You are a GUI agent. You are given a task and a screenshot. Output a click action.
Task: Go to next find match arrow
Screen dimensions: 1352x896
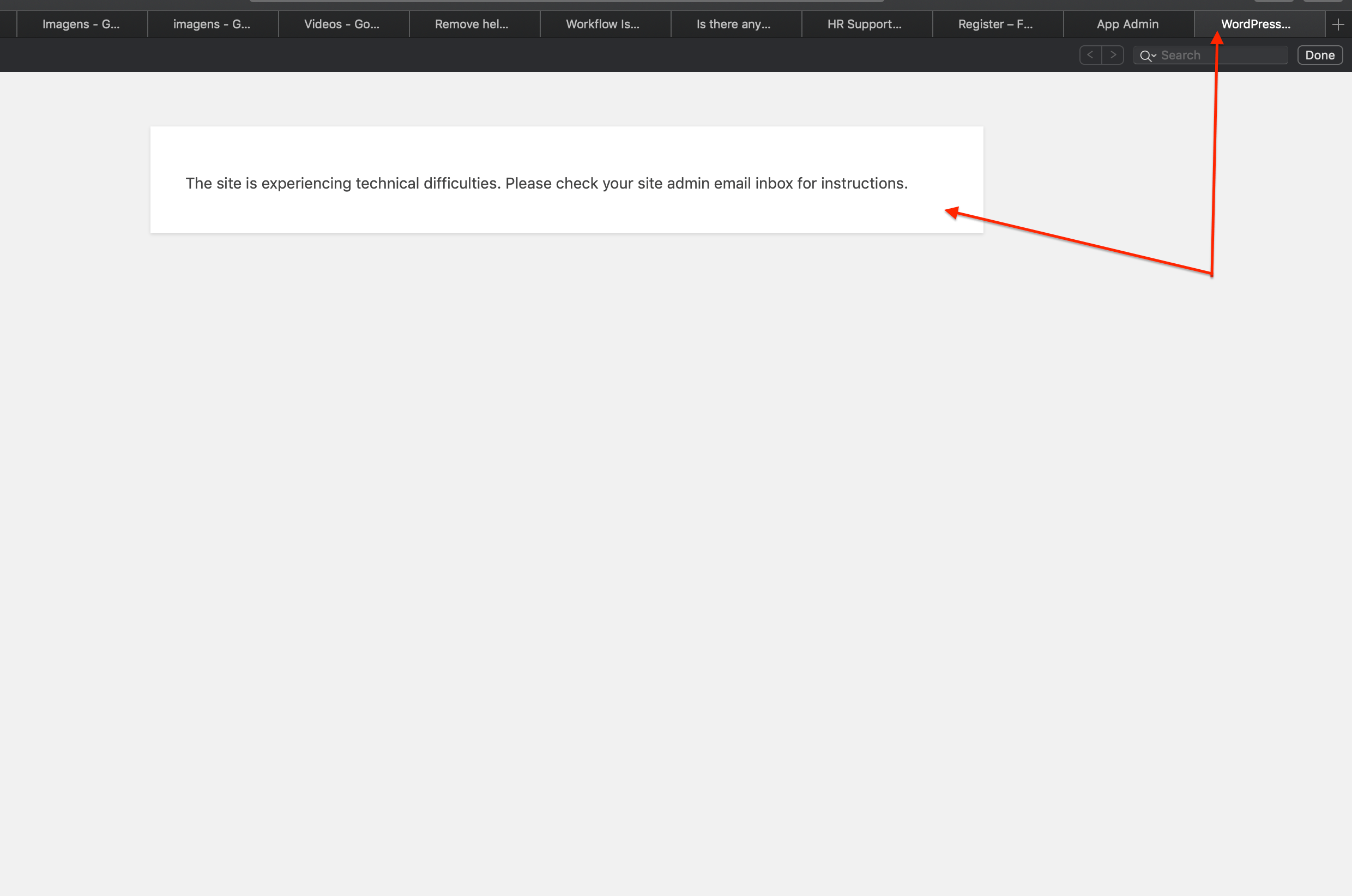pyautogui.click(x=1113, y=55)
